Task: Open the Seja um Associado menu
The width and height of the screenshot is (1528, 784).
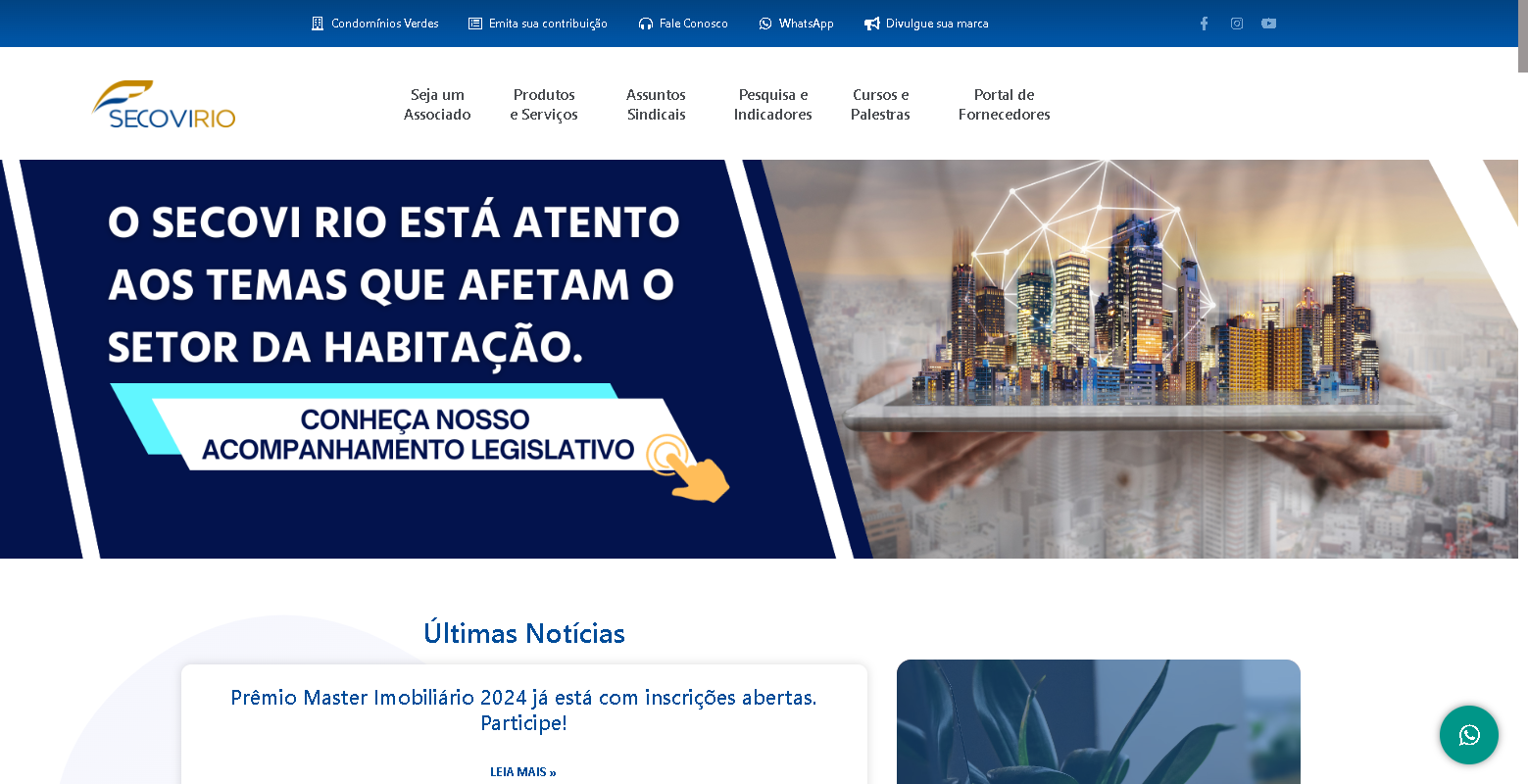Action: pyautogui.click(x=437, y=105)
